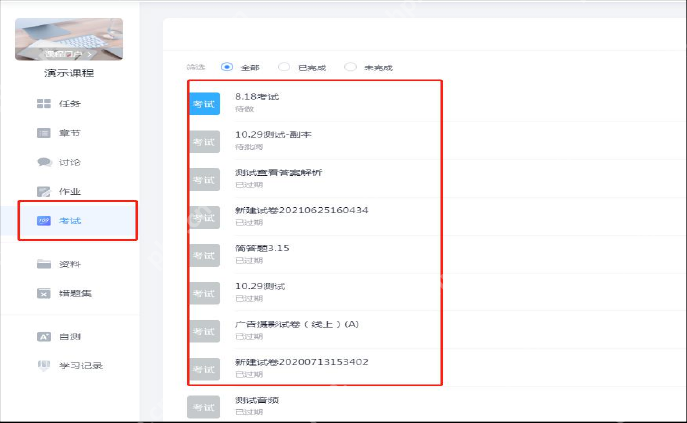The height and width of the screenshot is (423, 687).
Task: Open the 错题集 section in sidebar
Action: click(x=75, y=293)
